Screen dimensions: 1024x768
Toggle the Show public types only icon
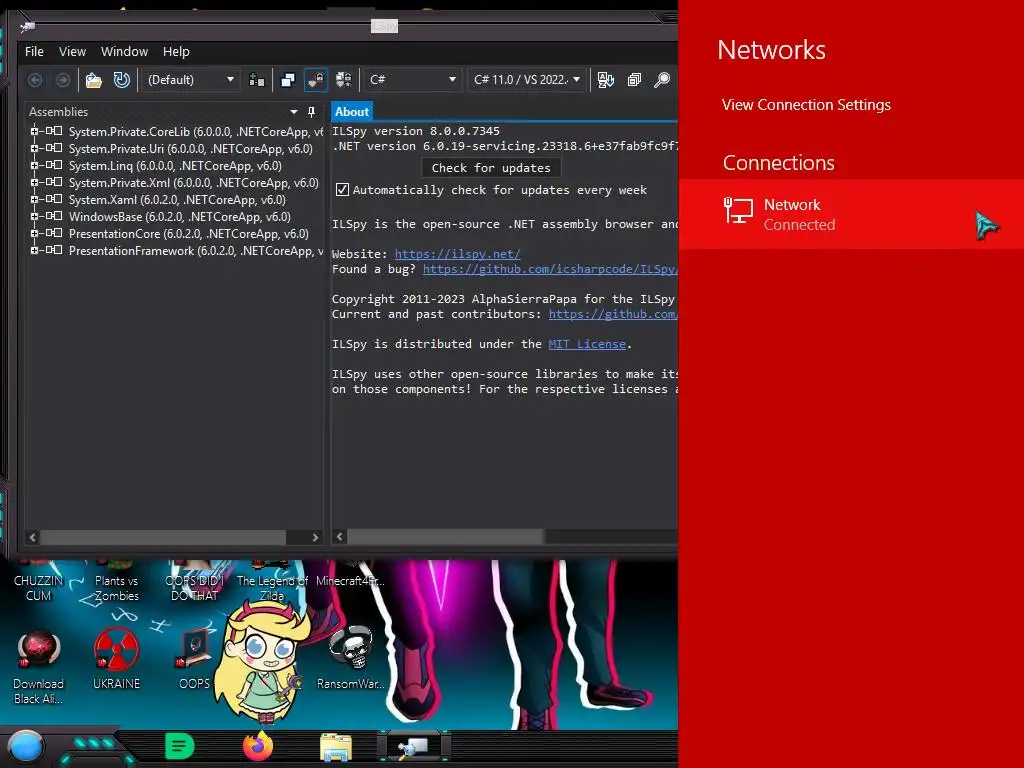coord(288,80)
